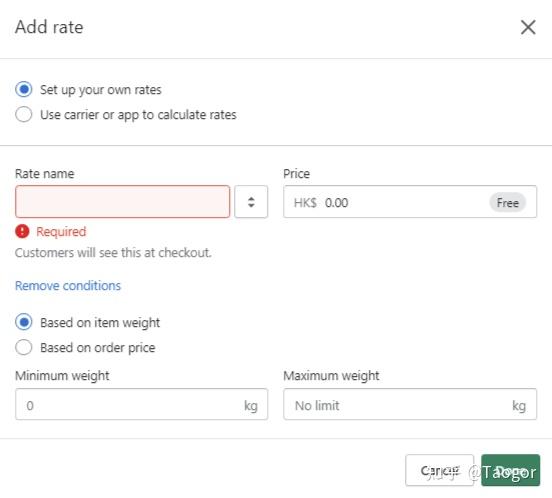Choose Based on item weight
The height and width of the screenshot is (498, 552).
click(24, 322)
